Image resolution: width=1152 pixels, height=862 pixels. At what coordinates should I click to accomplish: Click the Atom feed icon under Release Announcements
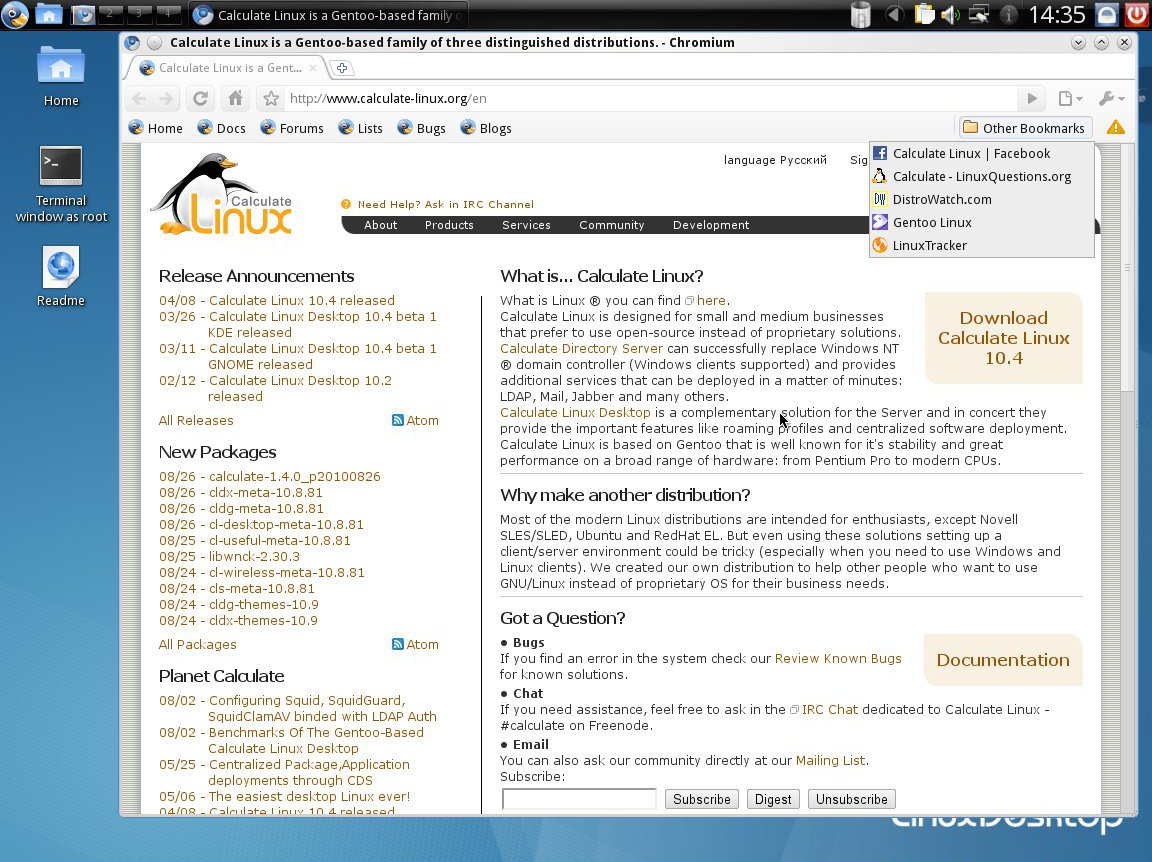point(398,421)
